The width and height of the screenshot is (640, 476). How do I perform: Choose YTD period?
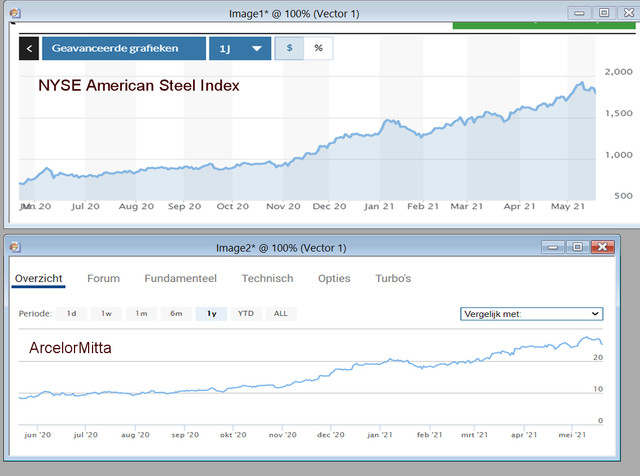(x=246, y=314)
